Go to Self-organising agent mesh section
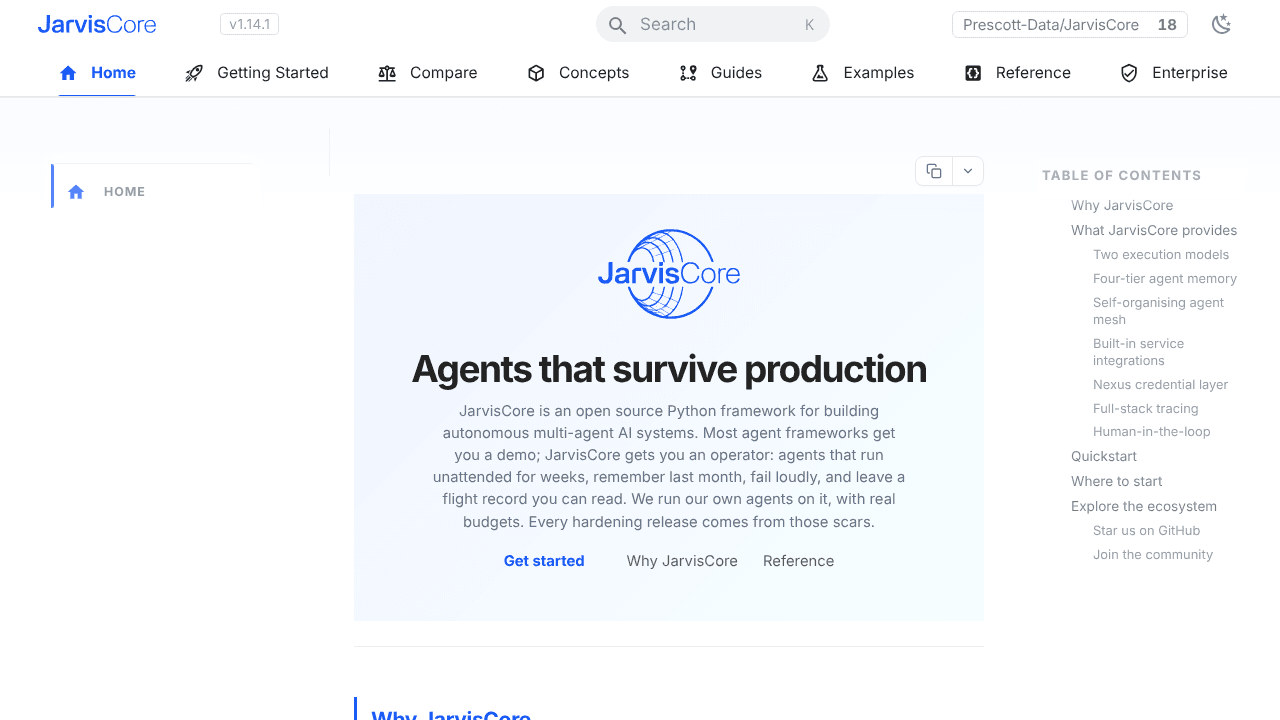Image resolution: width=1280 pixels, height=720 pixels. point(1158,311)
